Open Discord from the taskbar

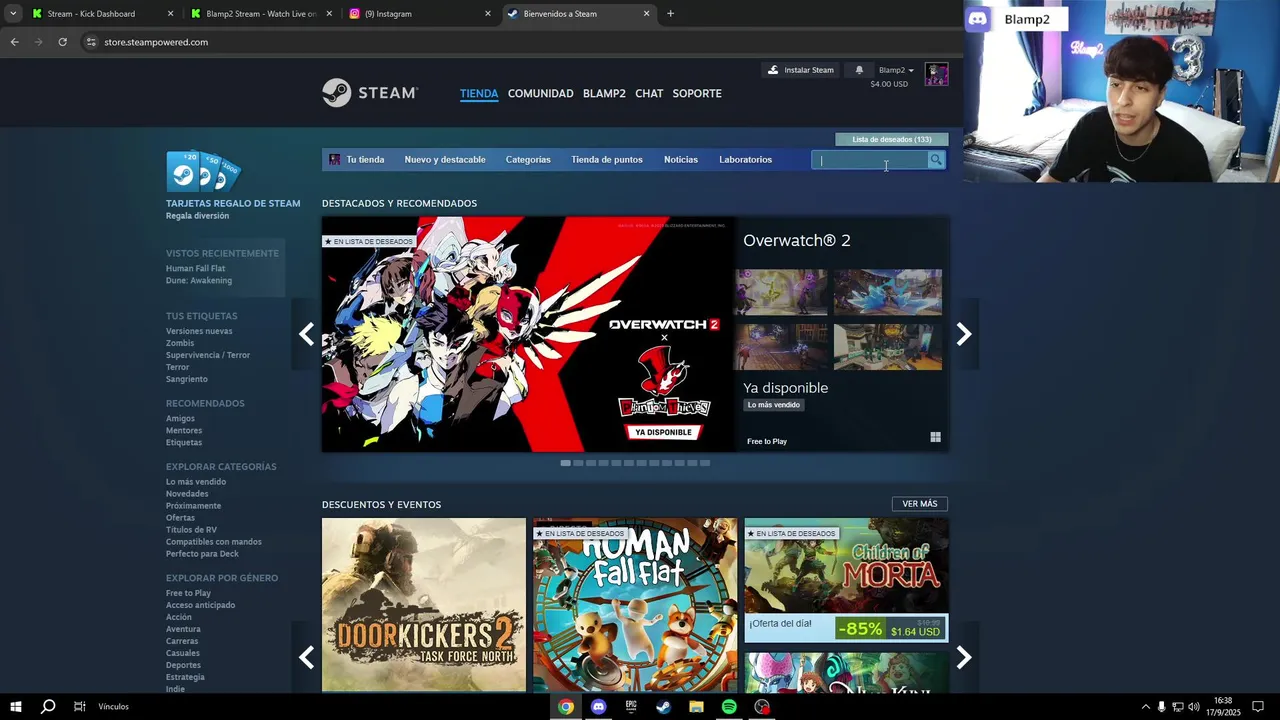coord(598,707)
